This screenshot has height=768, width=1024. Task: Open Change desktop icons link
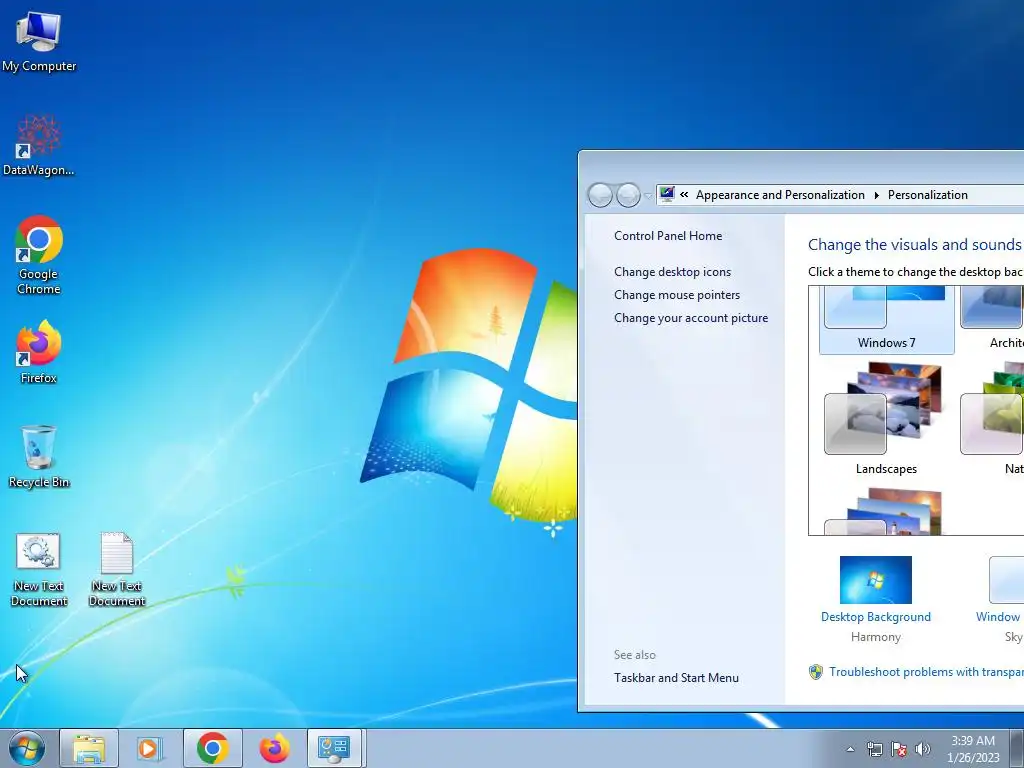click(672, 272)
